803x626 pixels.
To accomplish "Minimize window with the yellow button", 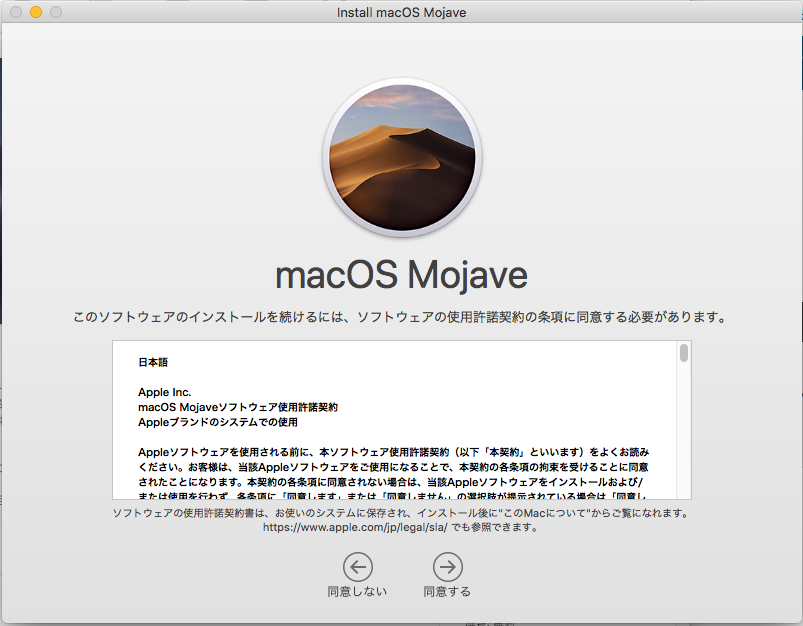I will (36, 12).
